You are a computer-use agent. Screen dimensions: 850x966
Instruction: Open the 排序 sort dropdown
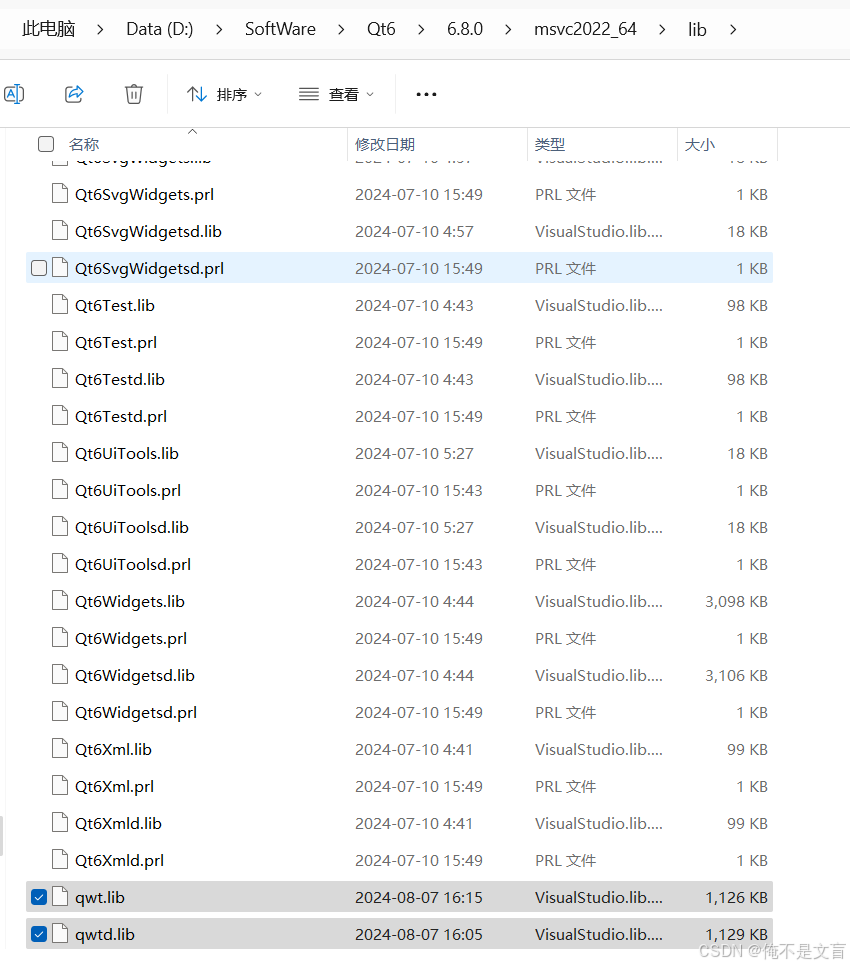tap(225, 94)
